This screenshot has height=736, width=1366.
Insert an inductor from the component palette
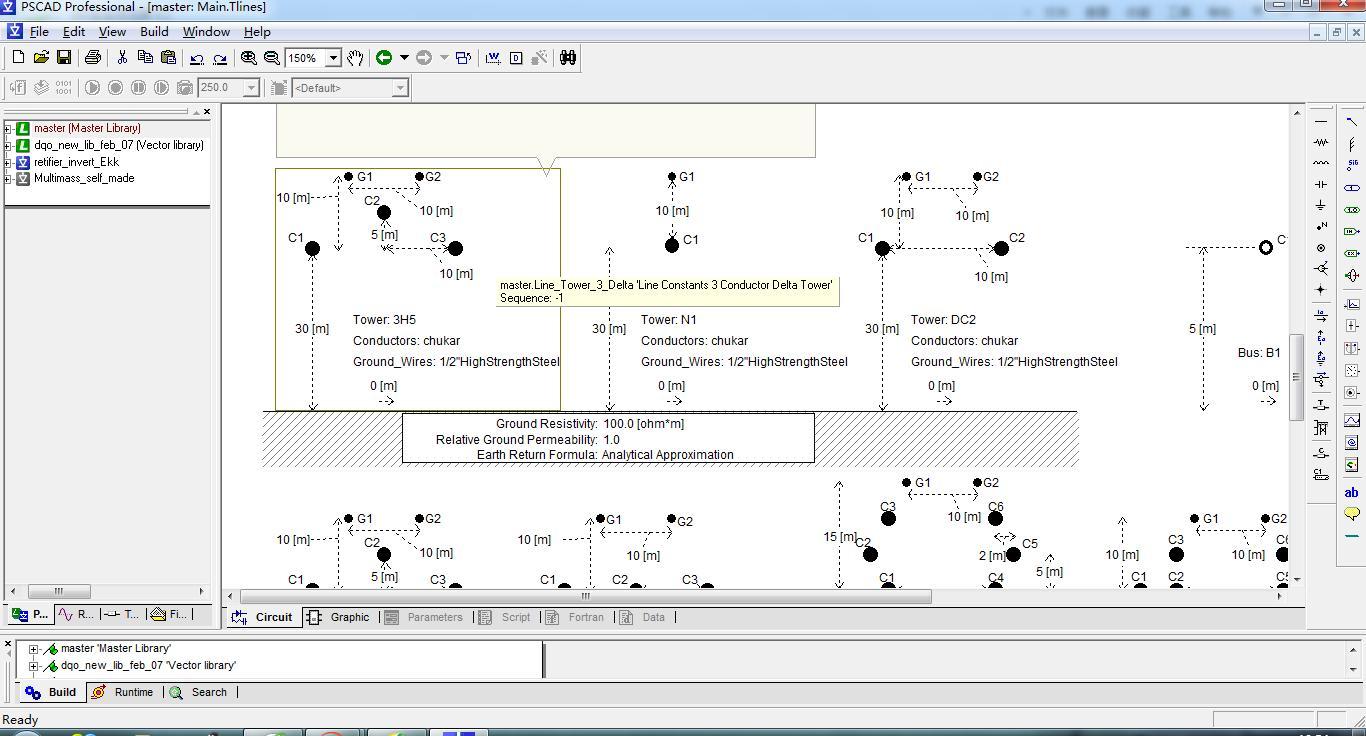(x=1321, y=163)
